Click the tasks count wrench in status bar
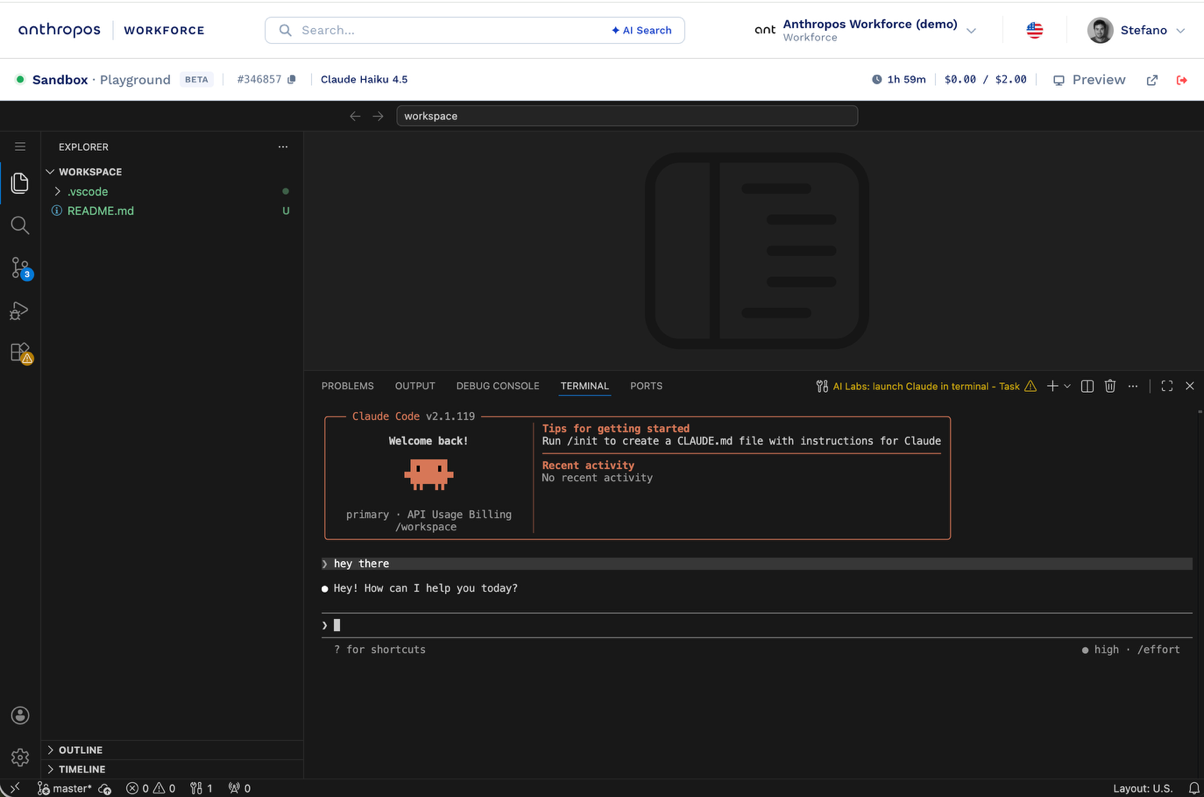Screen dimensions: 1204x797 tap(201, 788)
